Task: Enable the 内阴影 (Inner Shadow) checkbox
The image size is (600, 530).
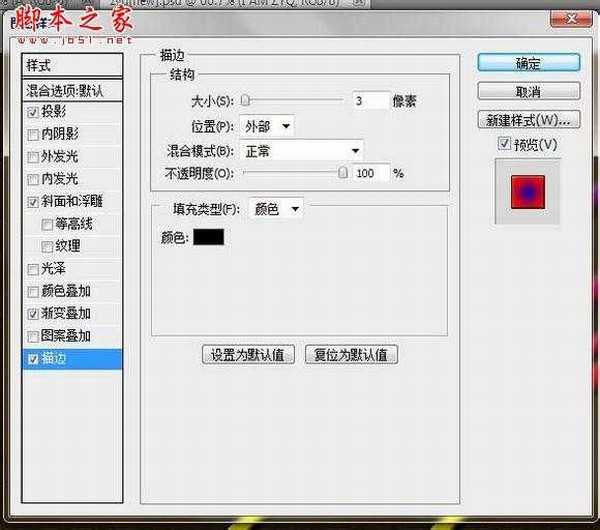Action: pyautogui.click(x=33, y=134)
